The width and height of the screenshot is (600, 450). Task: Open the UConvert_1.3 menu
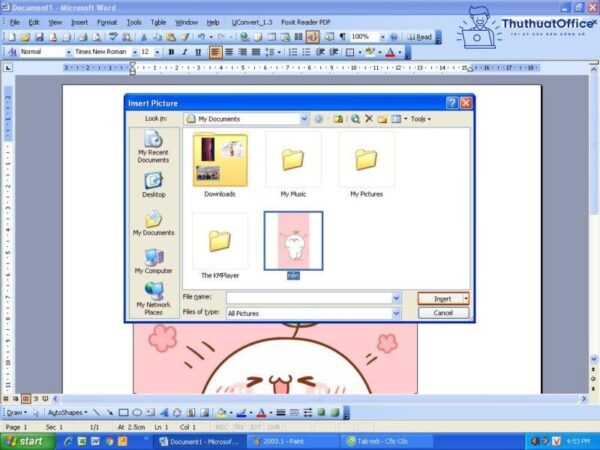251,23
